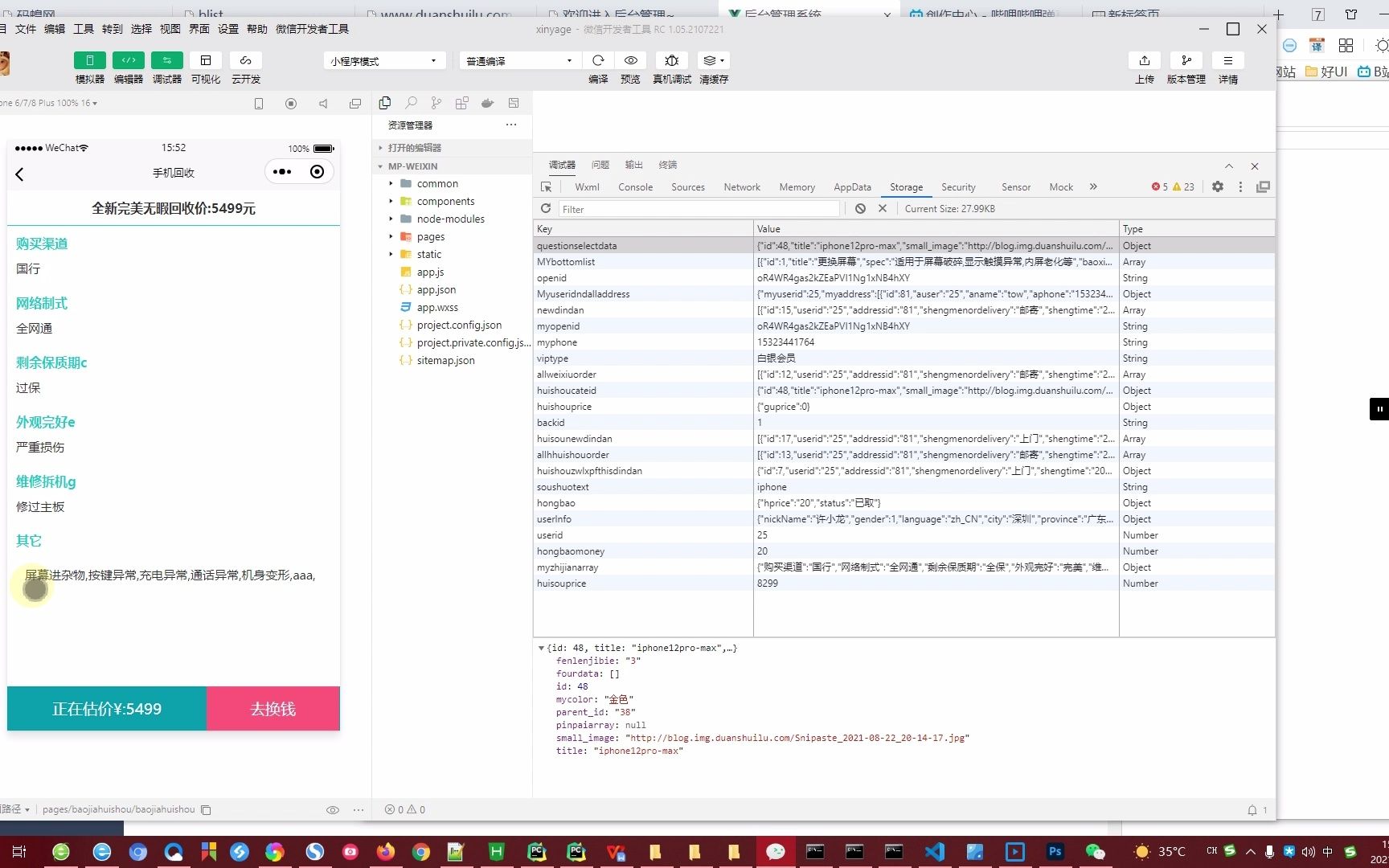This screenshot has width=1389, height=868.
Task: Open the explorer files icon
Action: [385, 103]
